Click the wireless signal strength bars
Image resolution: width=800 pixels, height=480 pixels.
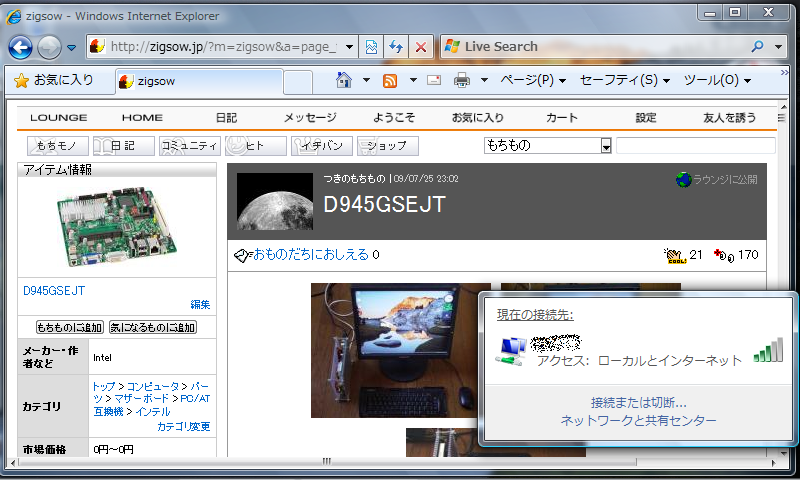tap(768, 349)
